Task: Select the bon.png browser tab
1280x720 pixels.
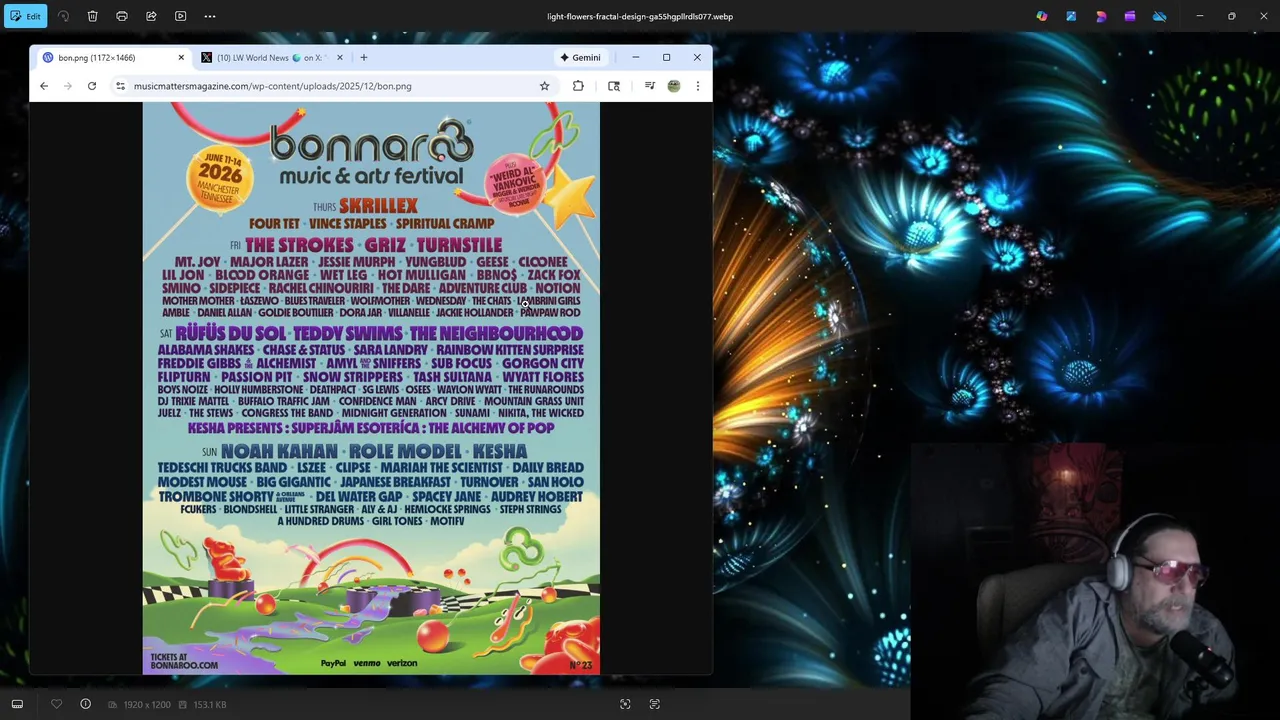Action: [x=111, y=57]
